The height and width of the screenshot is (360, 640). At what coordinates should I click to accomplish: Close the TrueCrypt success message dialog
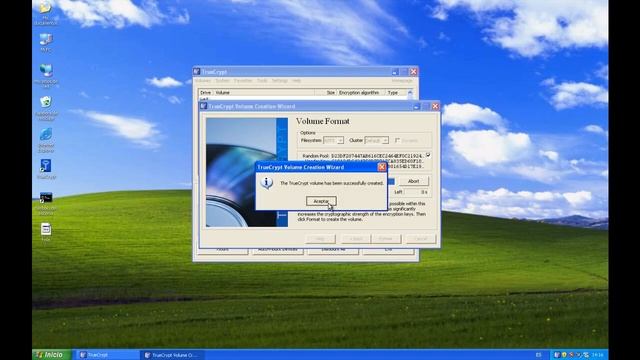pyautogui.click(x=382, y=167)
